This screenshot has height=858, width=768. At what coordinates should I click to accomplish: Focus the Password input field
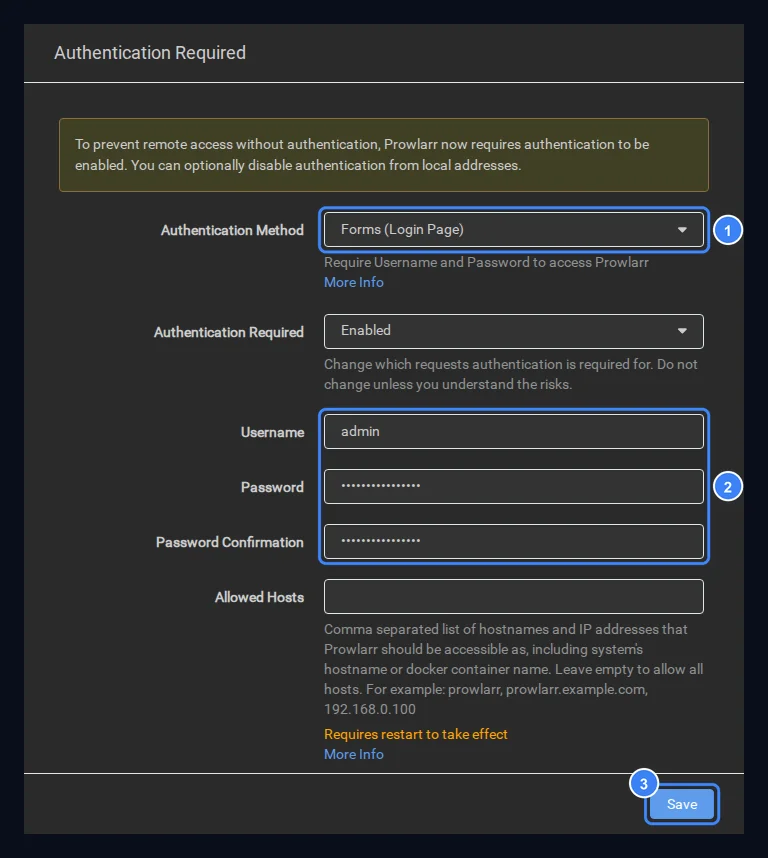[x=514, y=486]
